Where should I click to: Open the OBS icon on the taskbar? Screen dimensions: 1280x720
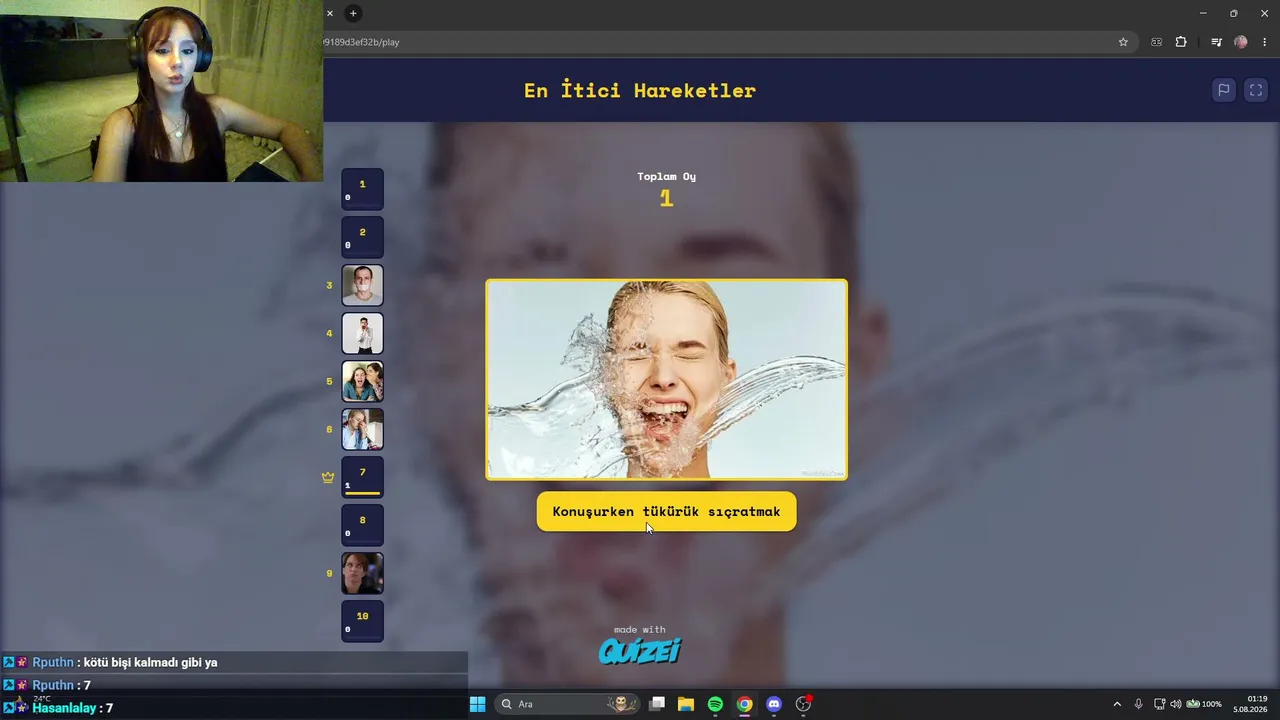(803, 704)
